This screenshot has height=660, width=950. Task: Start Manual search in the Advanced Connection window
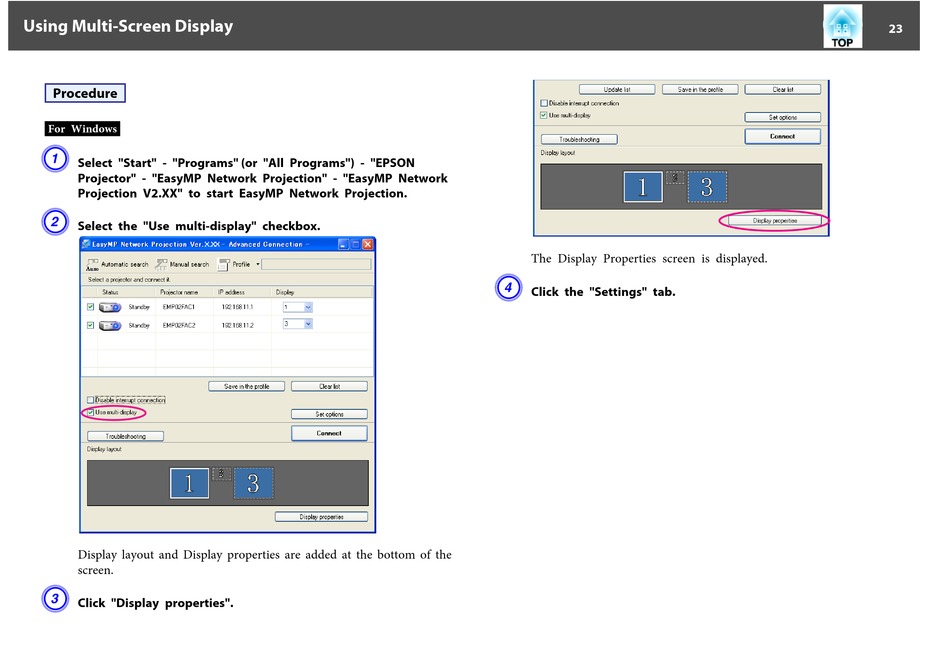coord(182,265)
